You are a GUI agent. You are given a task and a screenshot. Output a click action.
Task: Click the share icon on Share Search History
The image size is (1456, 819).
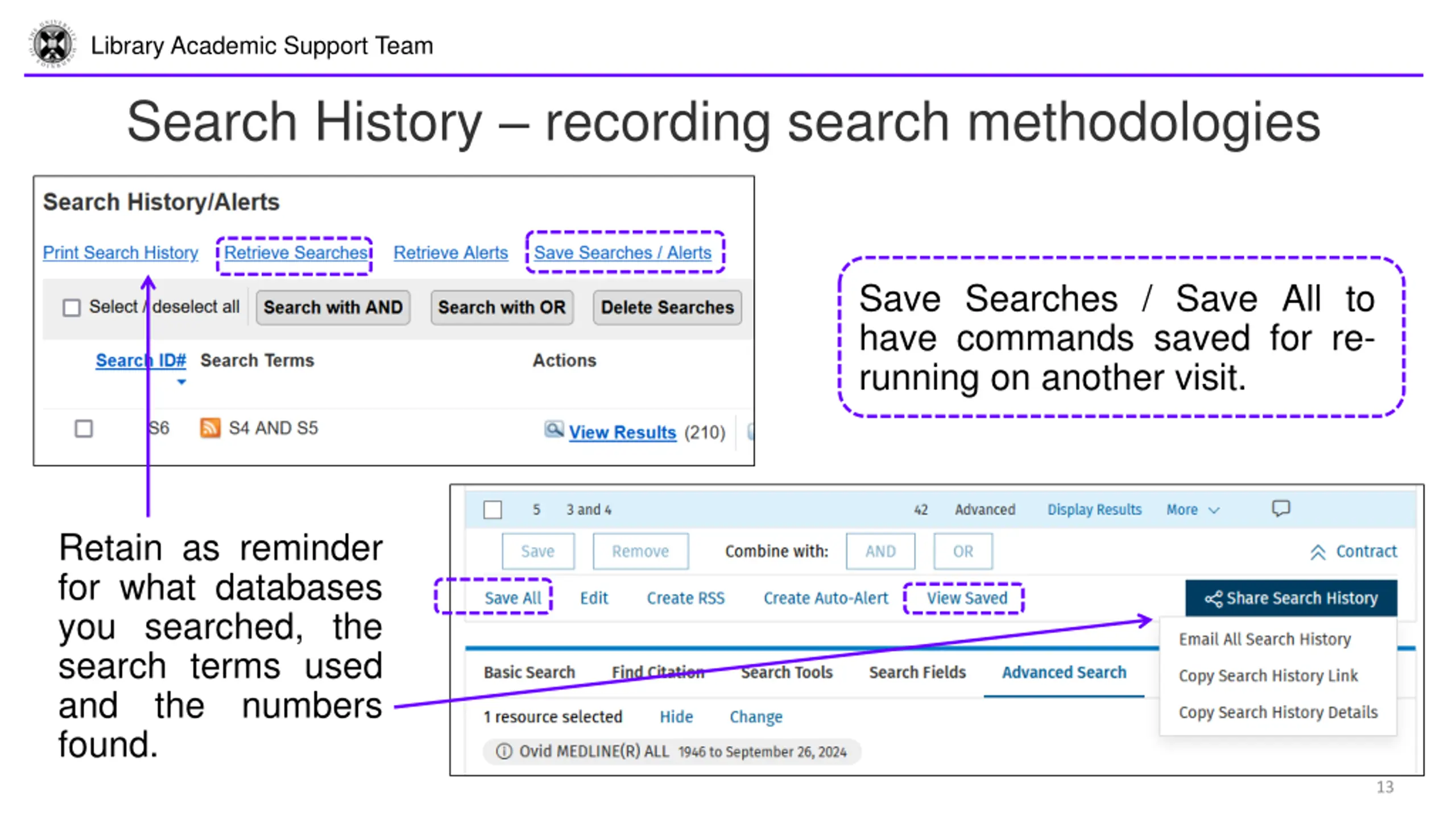coord(1213,599)
